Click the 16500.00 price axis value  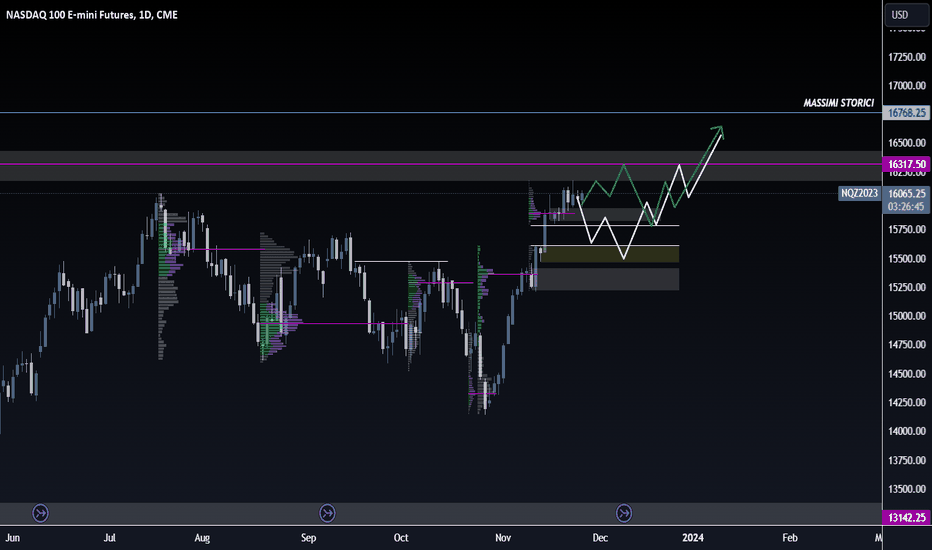click(x=906, y=143)
